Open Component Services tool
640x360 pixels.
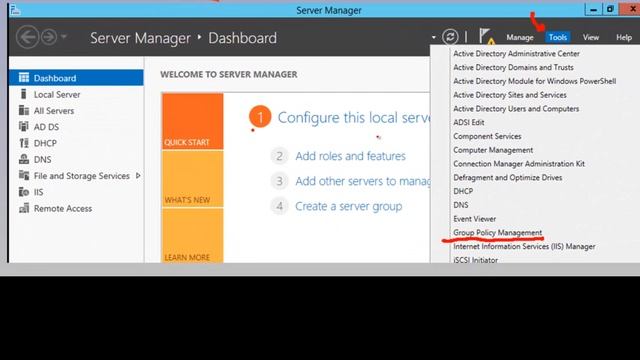487,136
